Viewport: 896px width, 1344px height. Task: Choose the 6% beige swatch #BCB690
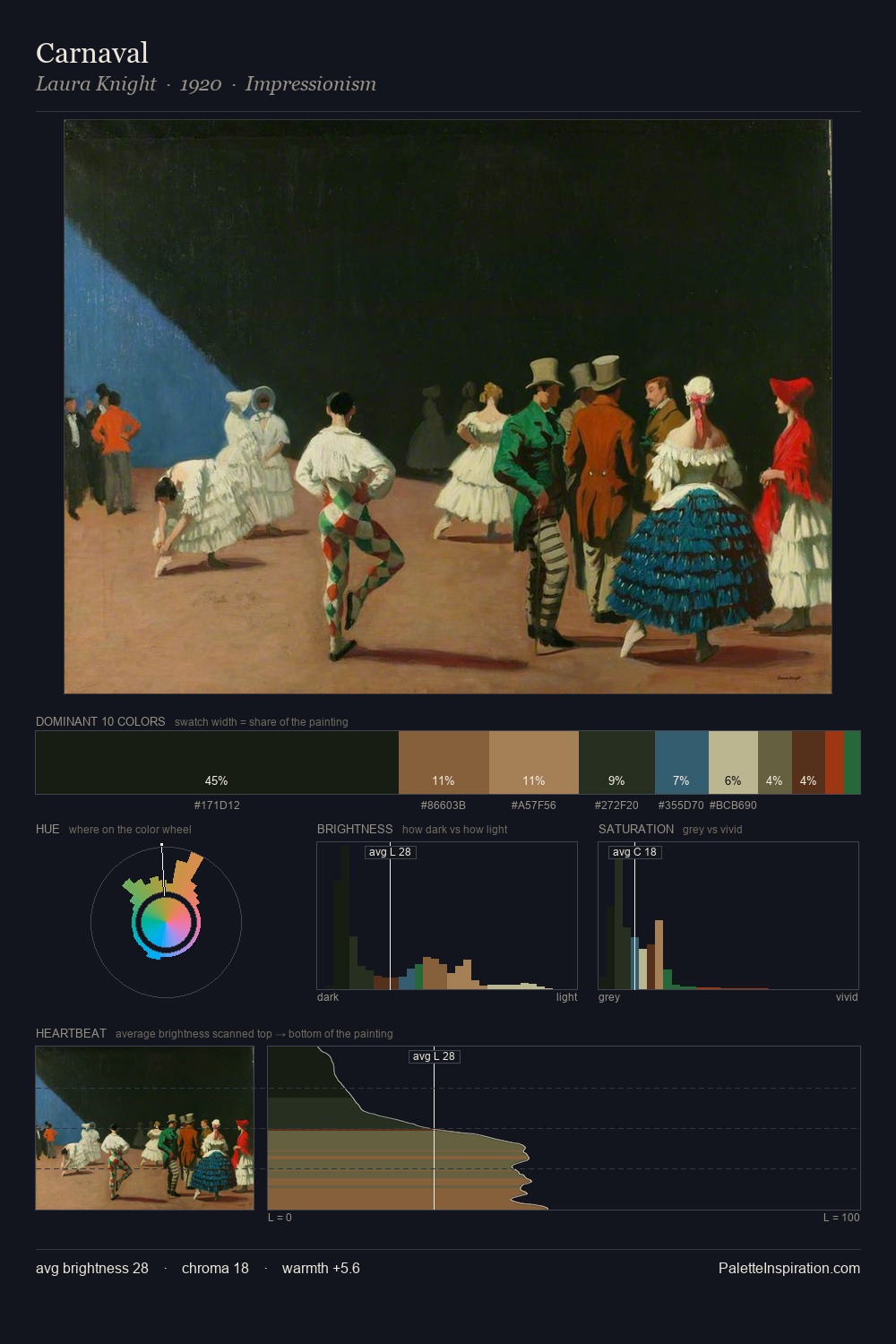733,762
